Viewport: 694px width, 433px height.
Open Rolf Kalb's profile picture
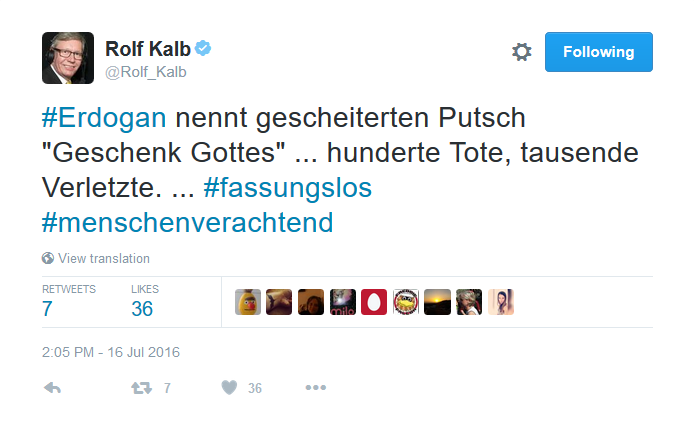pyautogui.click(x=67, y=58)
